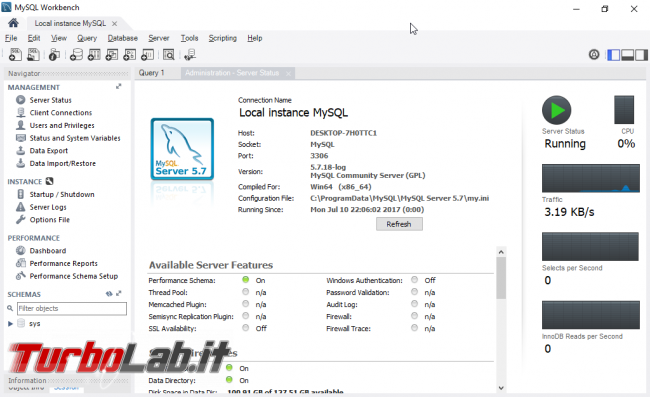Open Startup / Shutdown
This screenshot has width=650, height=397.
pos(62,194)
